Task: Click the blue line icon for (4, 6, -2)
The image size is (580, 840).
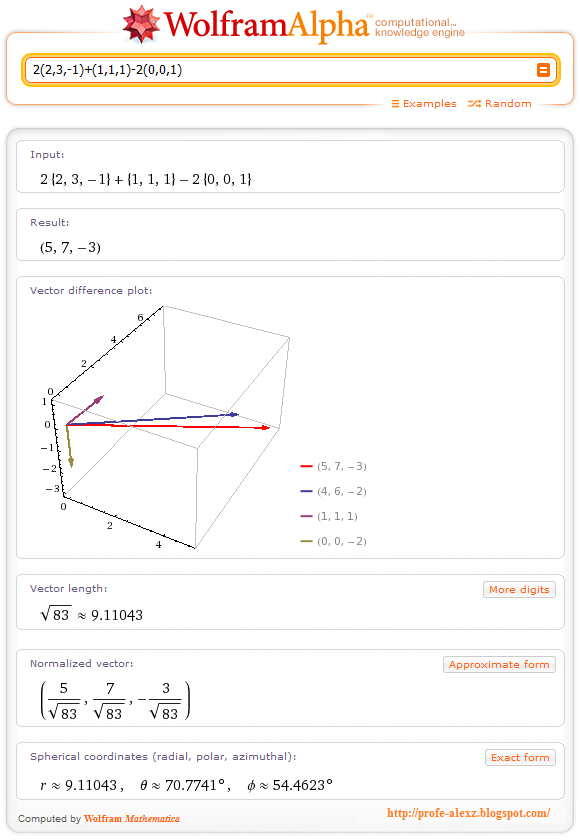Action: 304,491
